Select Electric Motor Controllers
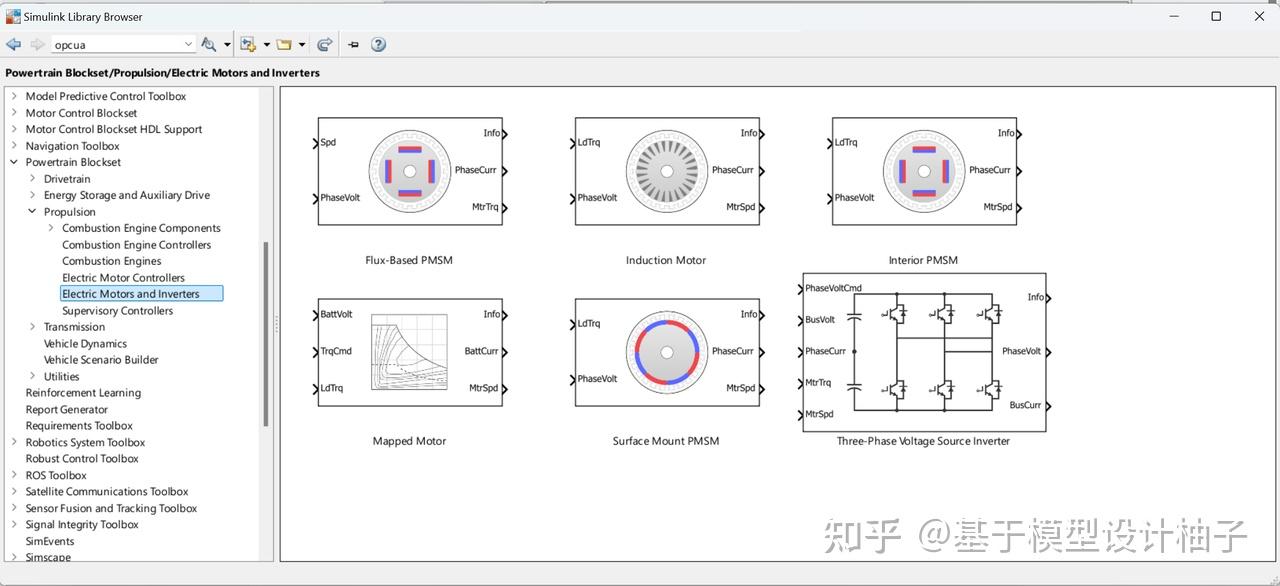Viewport: 1280px width, 586px height. 123,278
